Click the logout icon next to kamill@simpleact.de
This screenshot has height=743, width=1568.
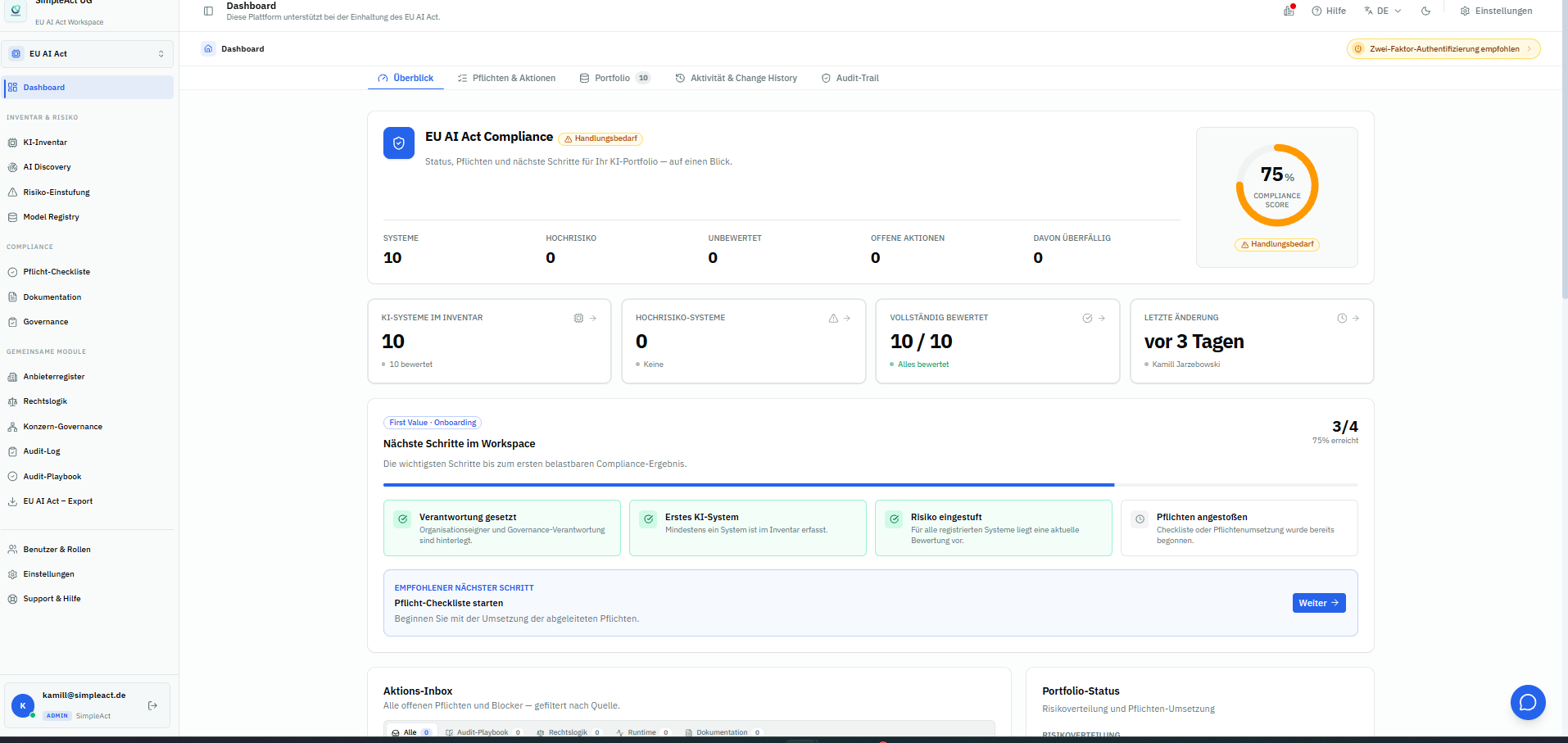click(x=152, y=705)
